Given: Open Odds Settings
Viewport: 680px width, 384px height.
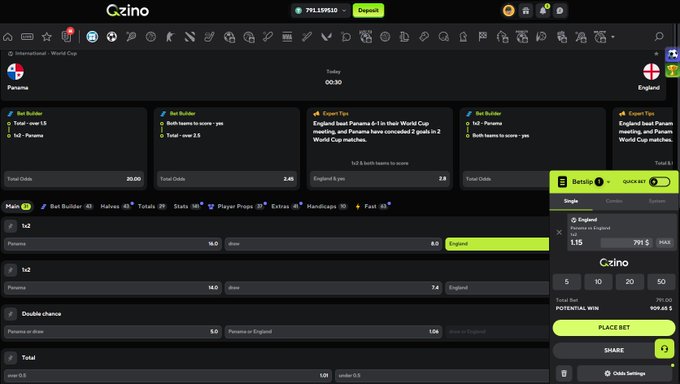Looking at the screenshot, I should pos(625,373).
